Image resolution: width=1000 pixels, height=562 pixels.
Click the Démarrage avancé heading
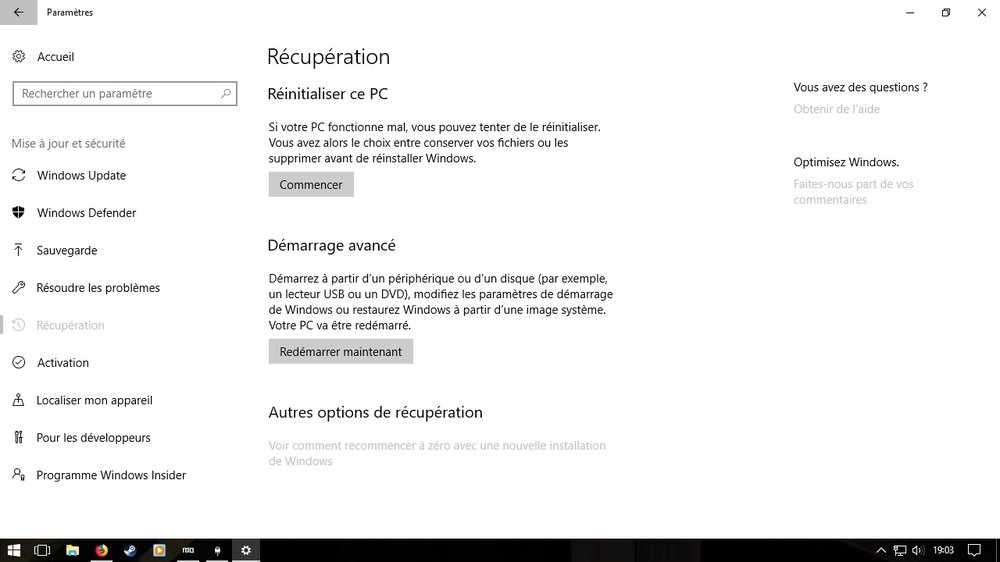coord(332,246)
